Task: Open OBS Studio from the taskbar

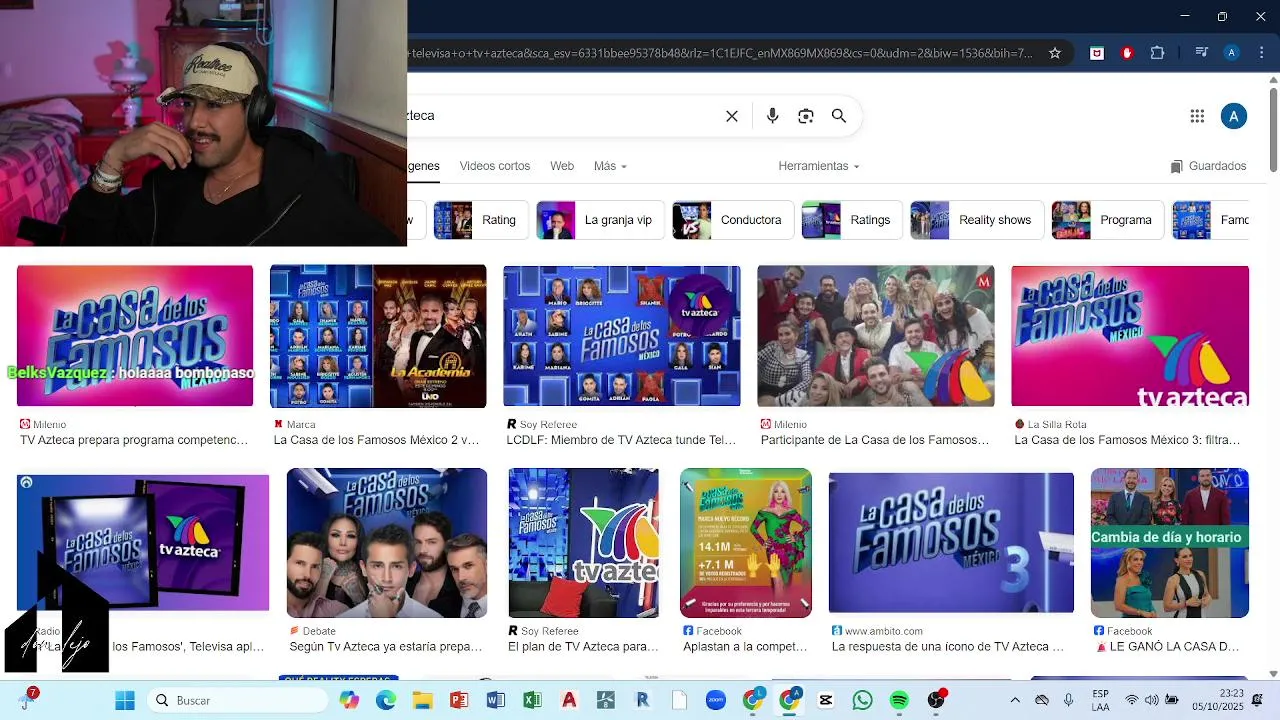Action: 936,700
